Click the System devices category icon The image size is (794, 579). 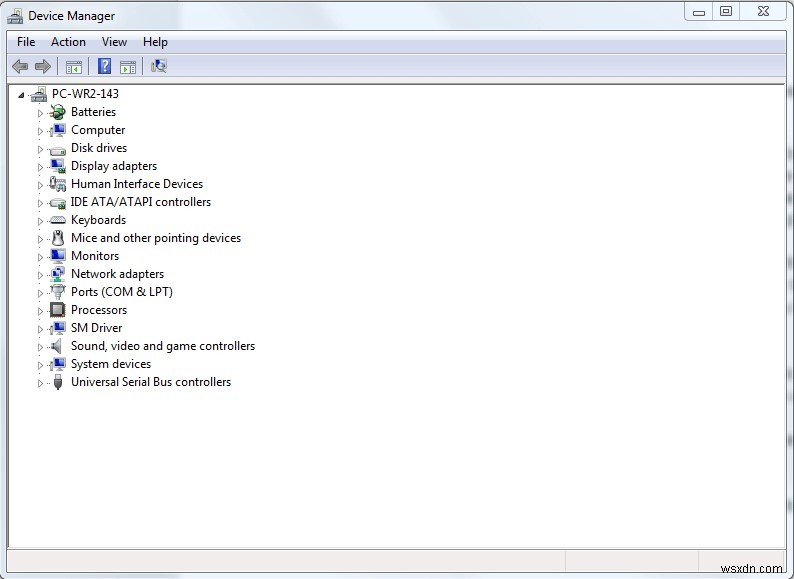click(58, 364)
